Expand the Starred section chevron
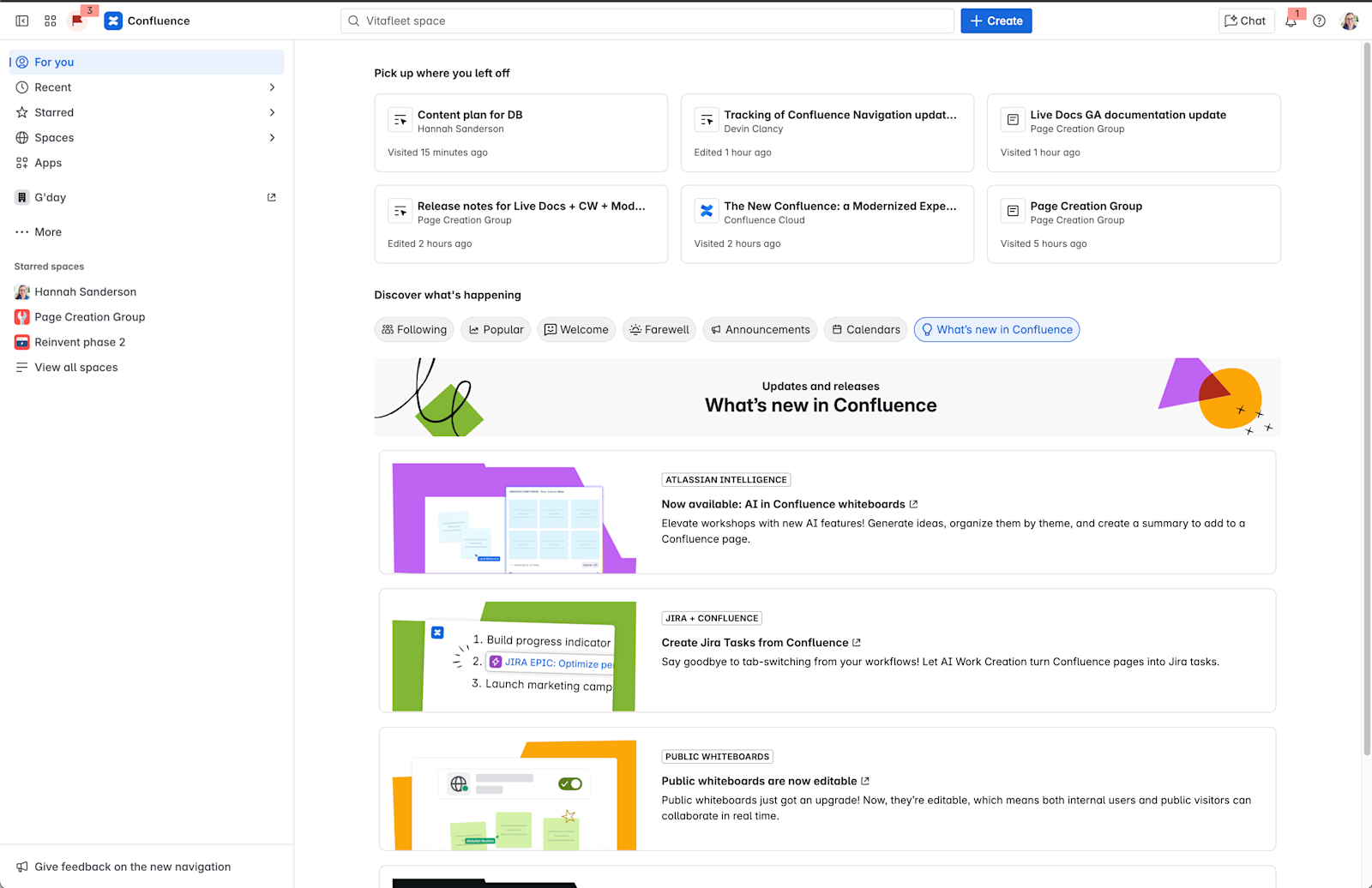Screen dimensions: 1372x888 pos(272,112)
